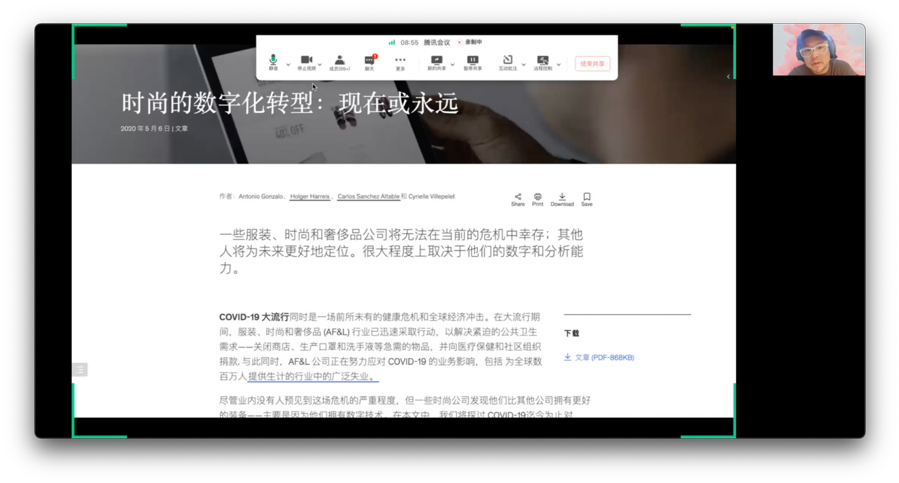Click author name Cyrielle Villepelet
This screenshot has height=483, width=899.
[431, 196]
